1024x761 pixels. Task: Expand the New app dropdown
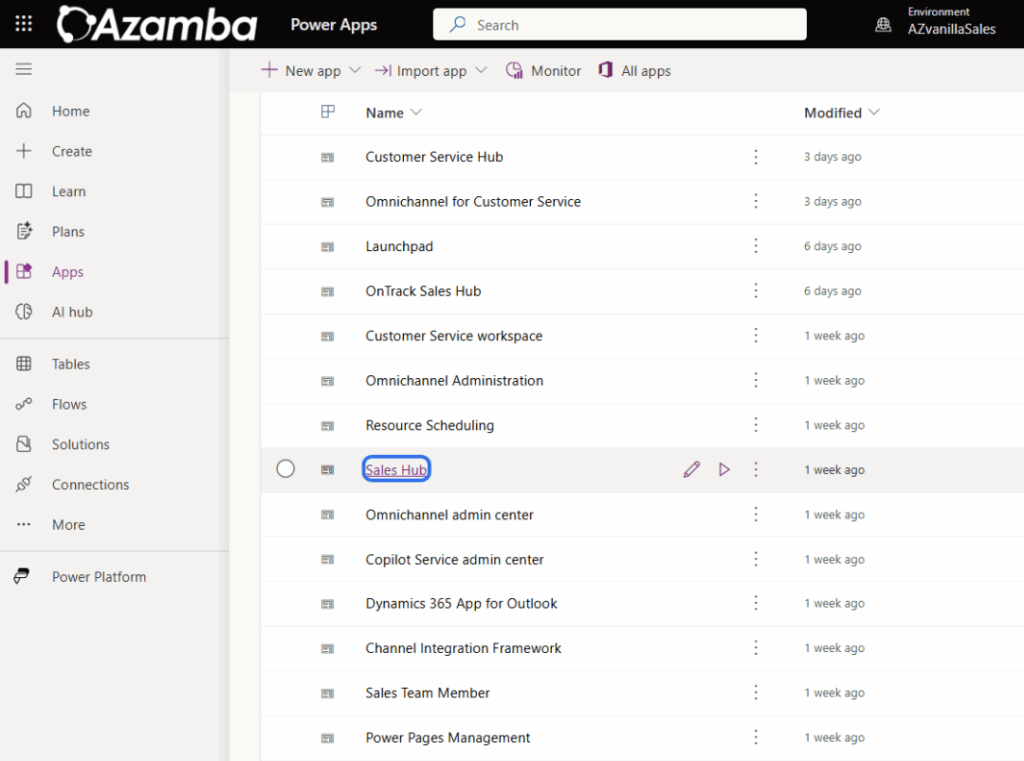click(354, 71)
